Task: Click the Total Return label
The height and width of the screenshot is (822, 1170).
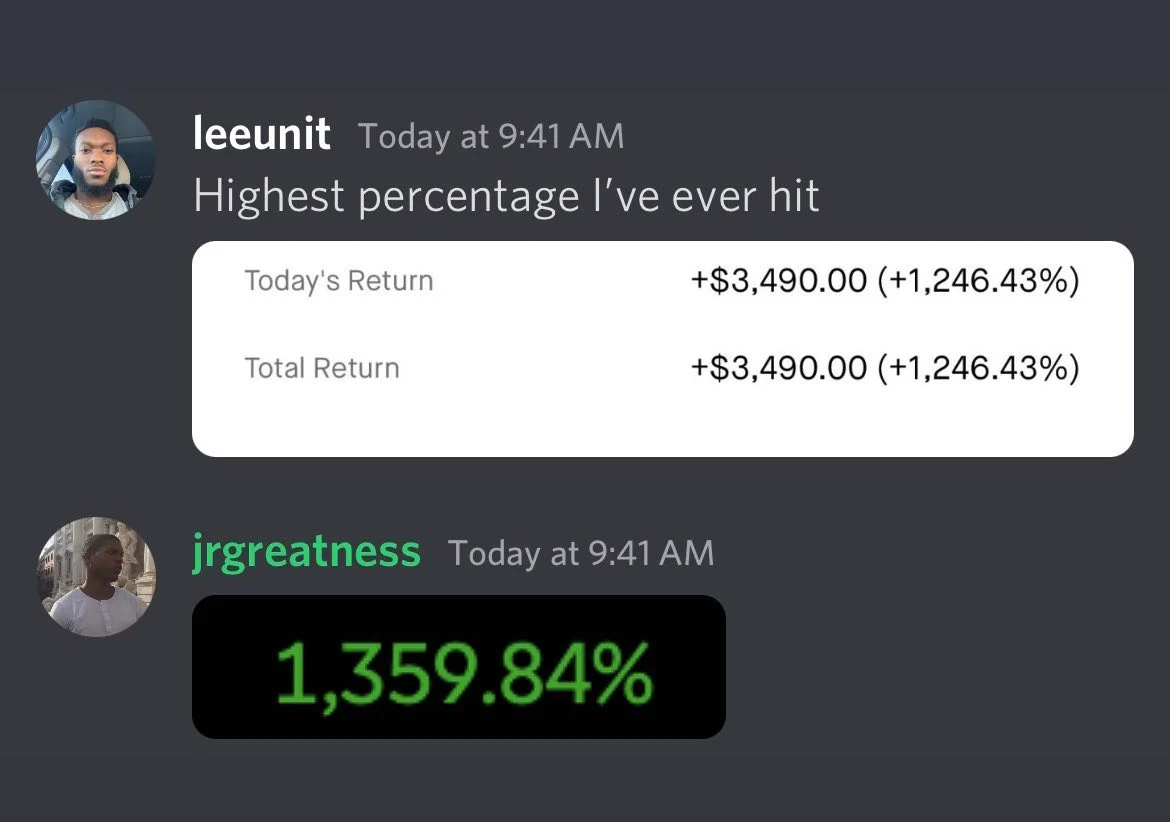Action: point(322,368)
